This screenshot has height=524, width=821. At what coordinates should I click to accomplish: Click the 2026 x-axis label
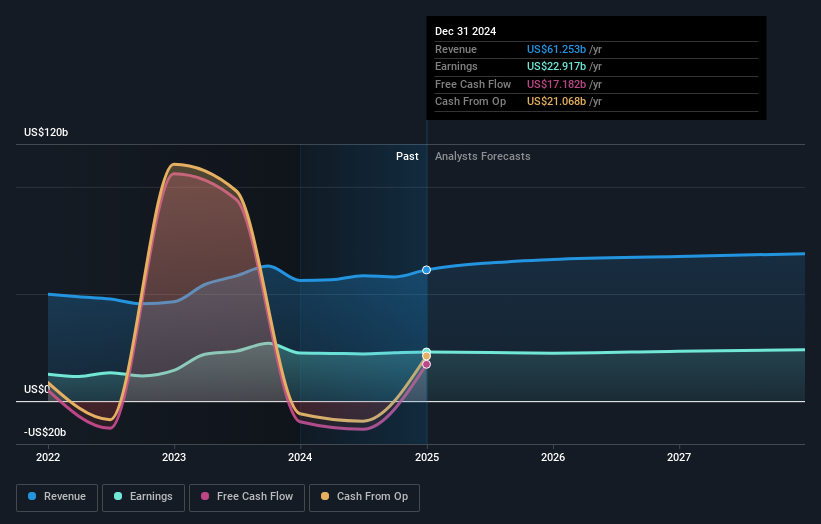(x=553, y=458)
